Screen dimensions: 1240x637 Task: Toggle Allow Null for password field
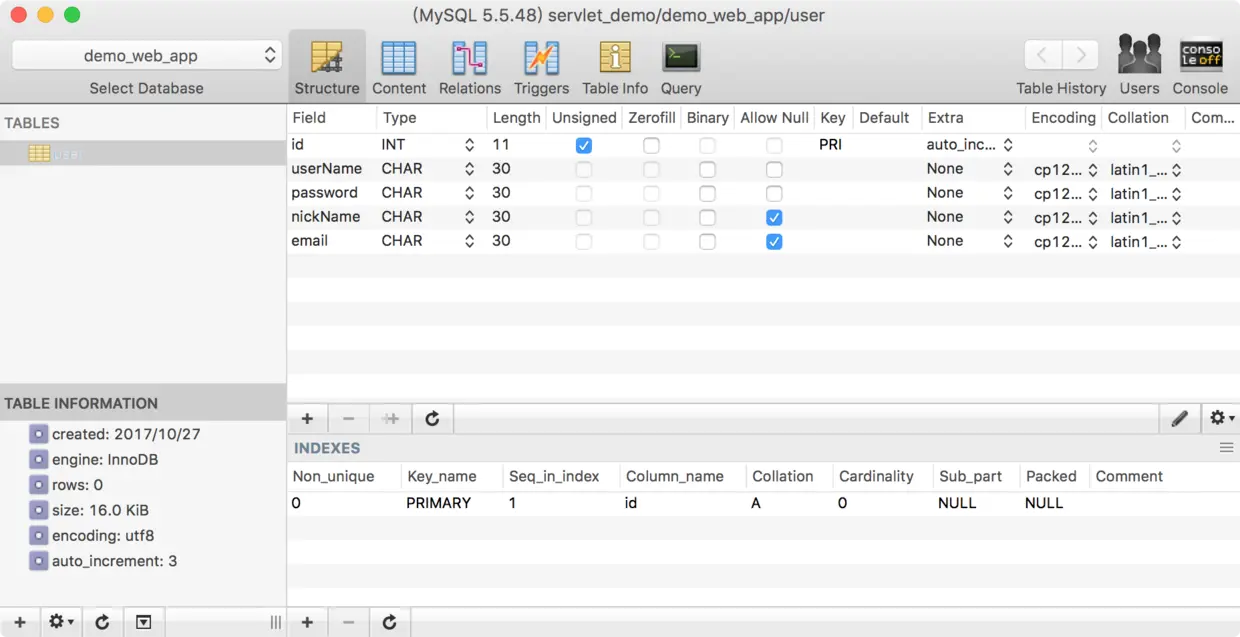[x=774, y=194]
